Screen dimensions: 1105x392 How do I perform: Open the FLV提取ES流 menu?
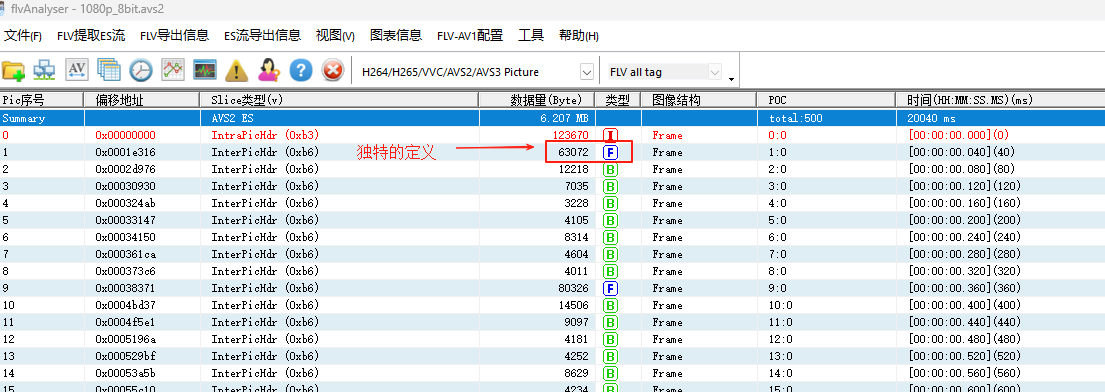91,36
